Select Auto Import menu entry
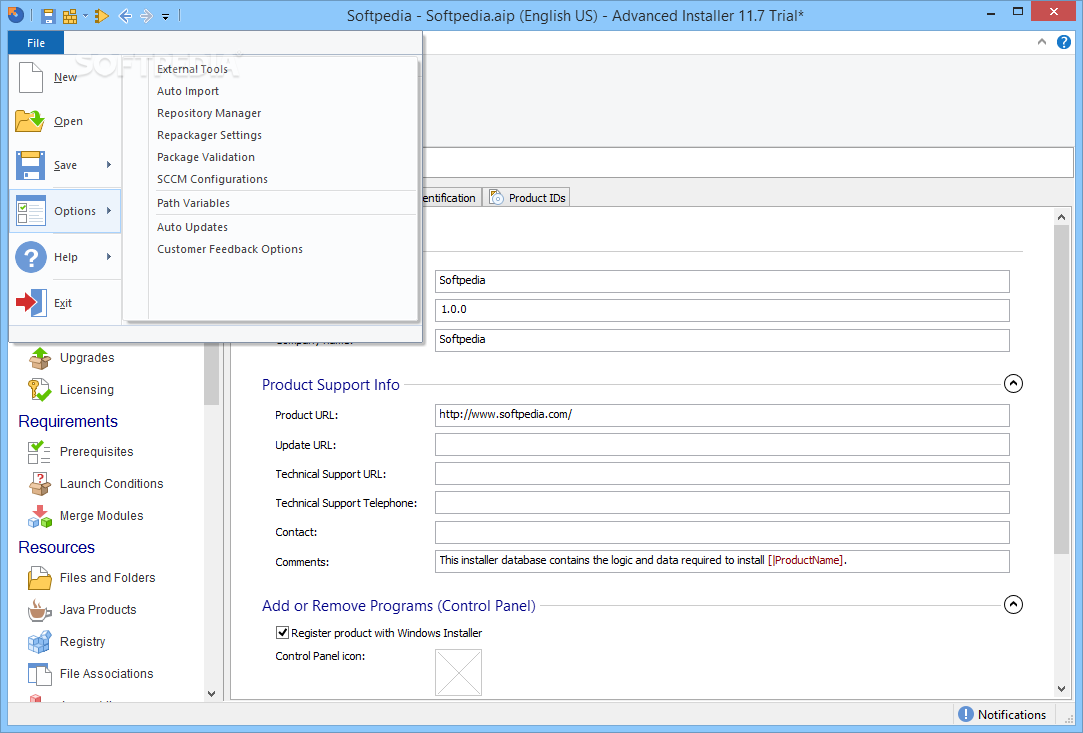Viewport: 1083px width, 733px height. click(188, 91)
